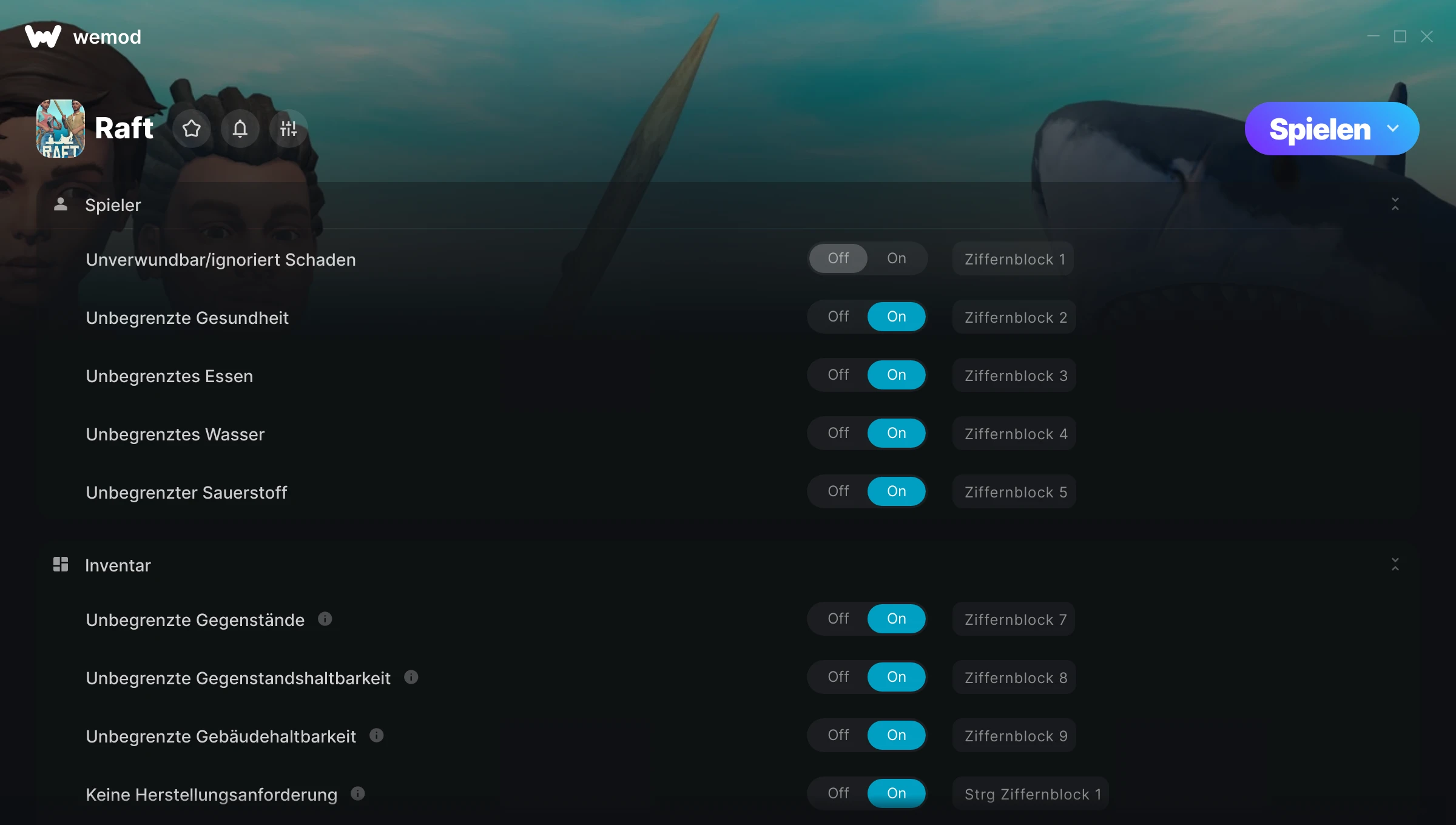Screen dimensions: 1456x825
Task: Change the Ziffernblock 3 hotkey
Action: [x=1015, y=375]
